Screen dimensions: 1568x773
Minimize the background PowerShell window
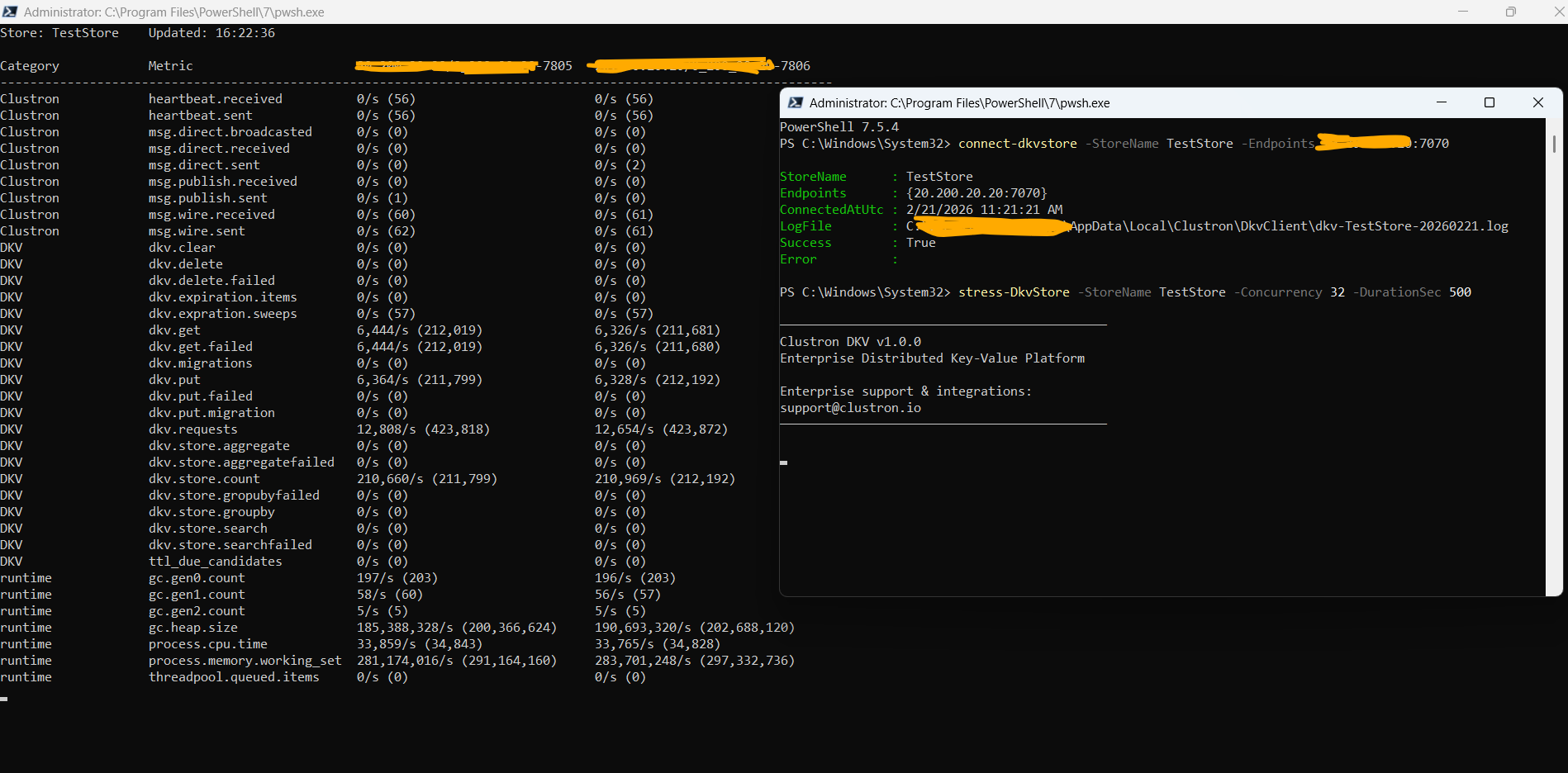1463,12
